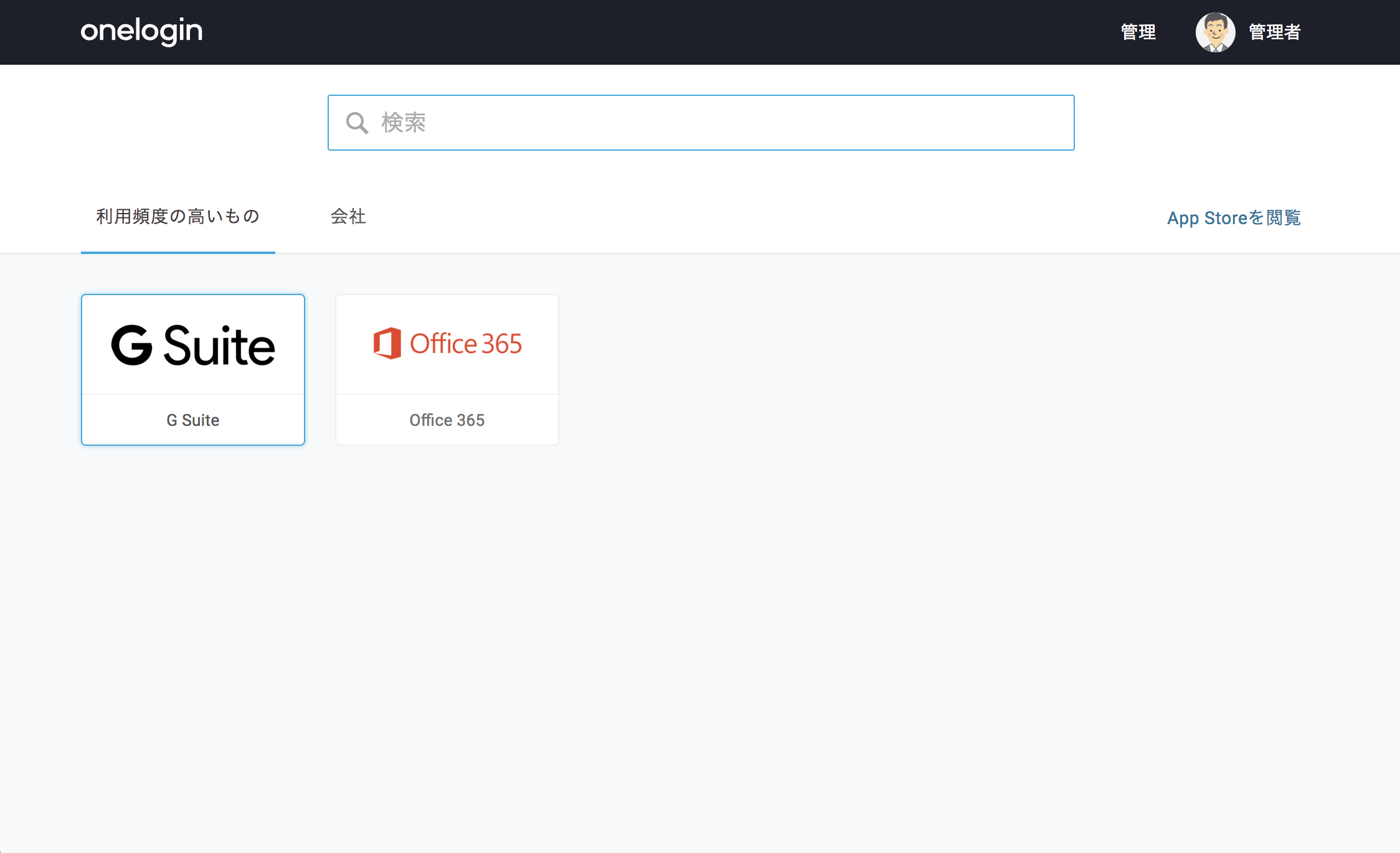
Task: Expand the 管理者 user menu
Action: [x=1274, y=32]
